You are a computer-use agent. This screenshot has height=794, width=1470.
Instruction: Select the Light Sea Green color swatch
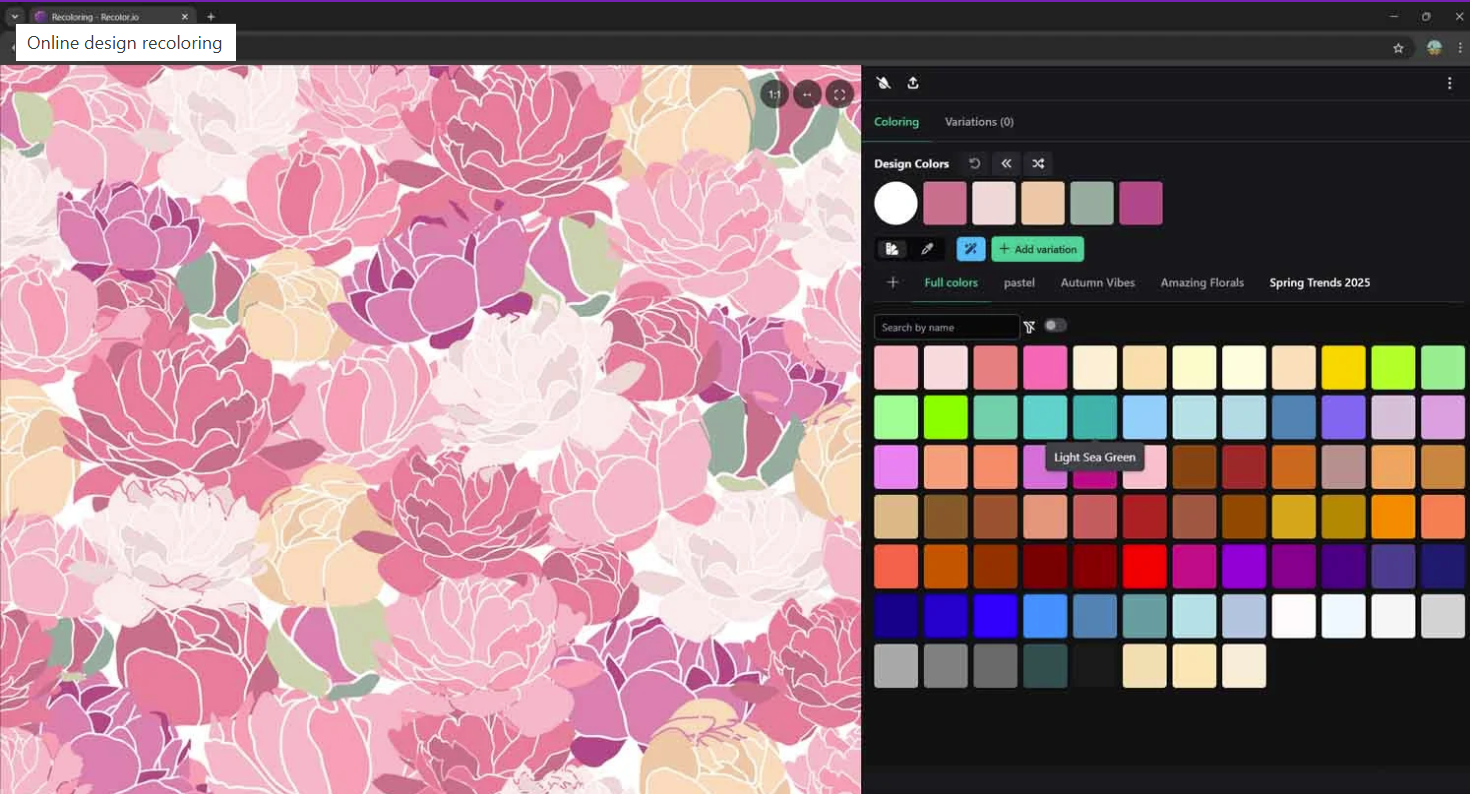pyautogui.click(x=1094, y=416)
